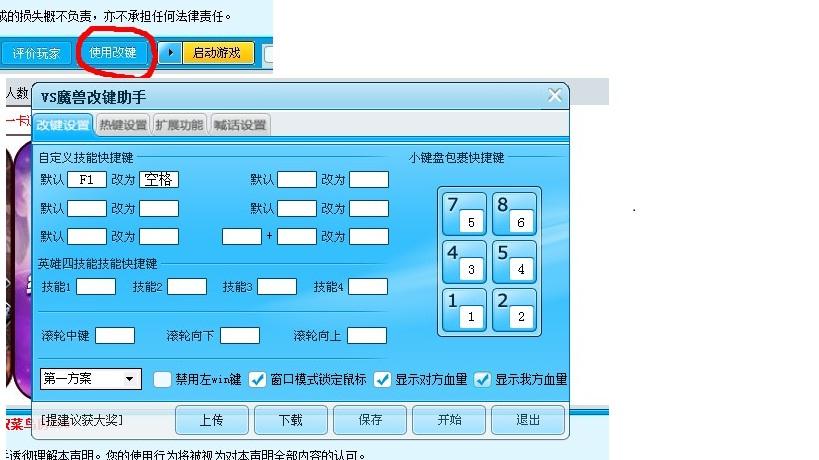Click the 保存 button
The height and width of the screenshot is (460, 819).
(x=370, y=420)
